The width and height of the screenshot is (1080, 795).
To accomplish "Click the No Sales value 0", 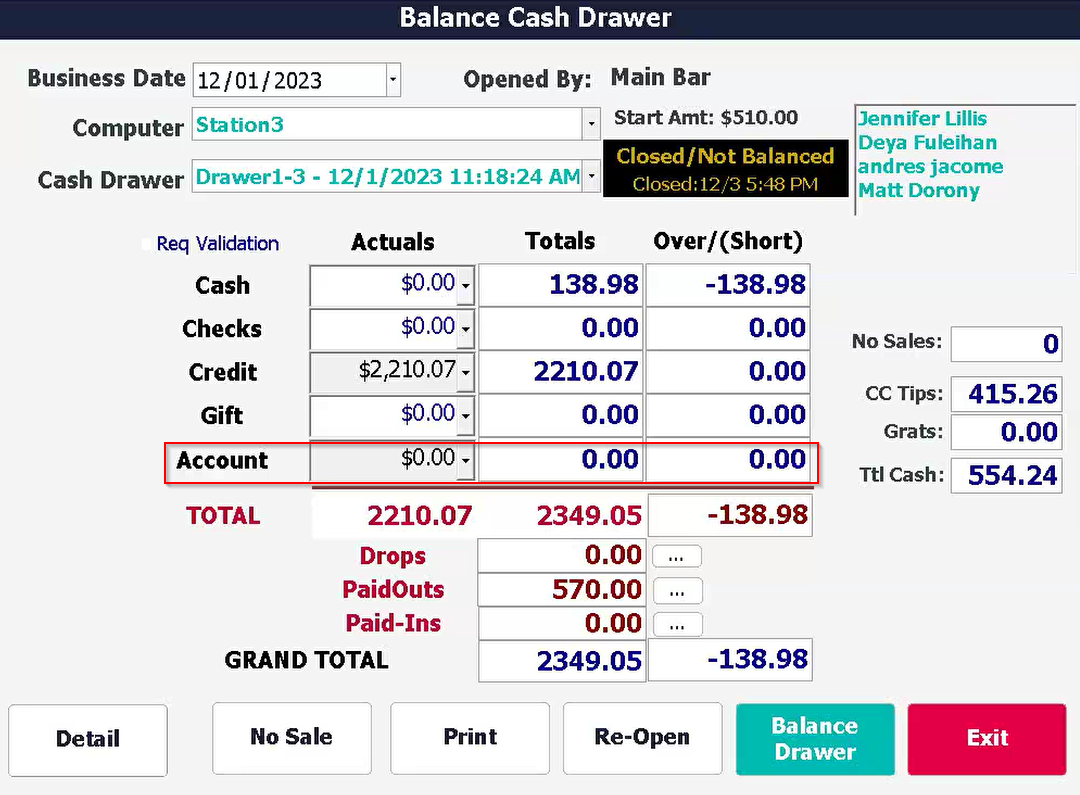I will click(x=1006, y=344).
